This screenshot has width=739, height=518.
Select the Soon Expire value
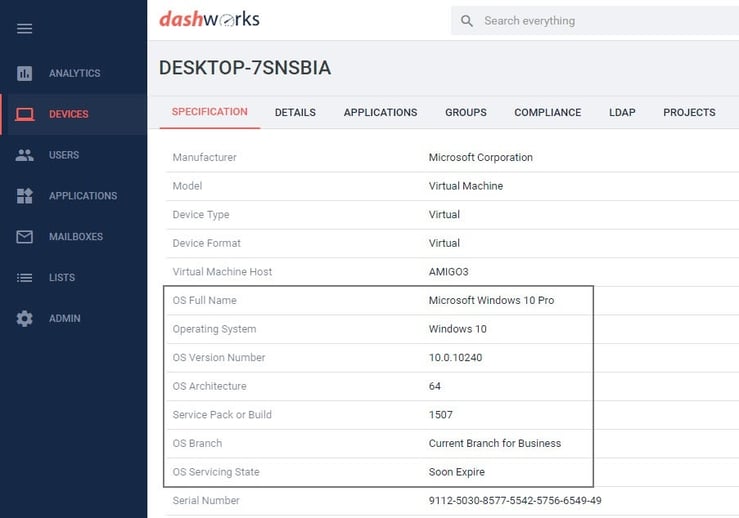457,472
